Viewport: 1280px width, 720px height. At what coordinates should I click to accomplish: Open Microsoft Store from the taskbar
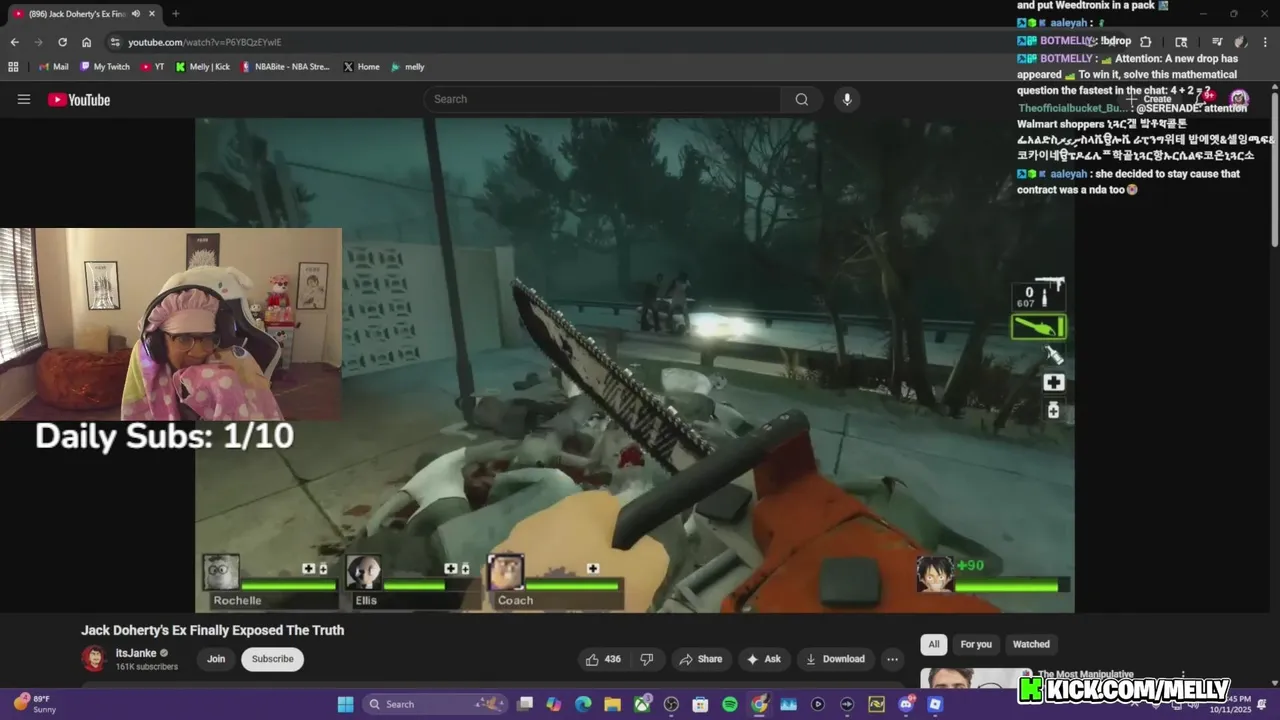click(x=700, y=704)
